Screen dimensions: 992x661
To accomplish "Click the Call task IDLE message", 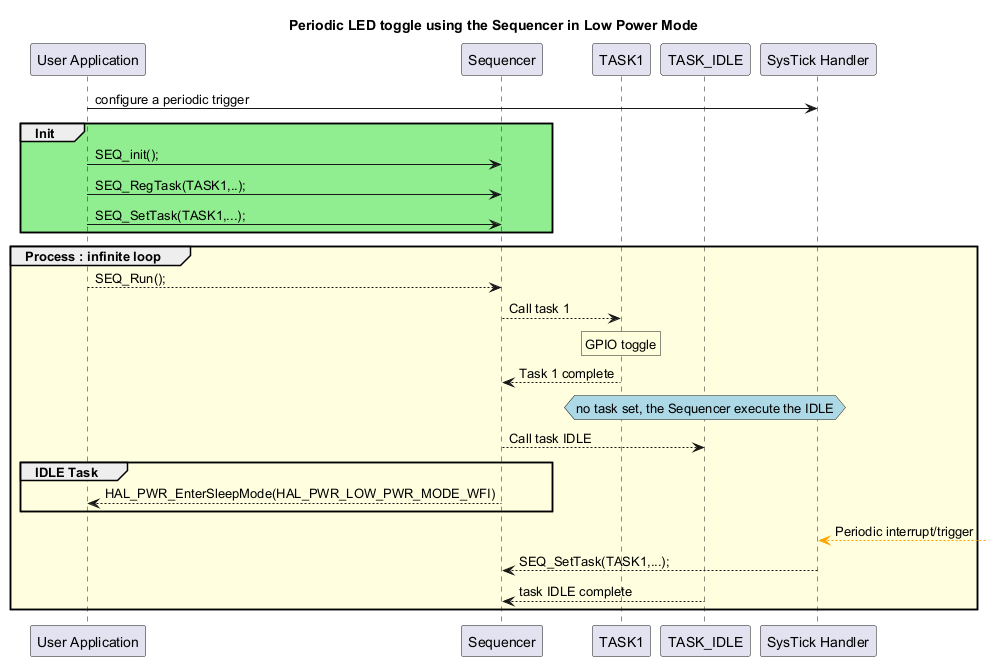I will coord(550,439).
